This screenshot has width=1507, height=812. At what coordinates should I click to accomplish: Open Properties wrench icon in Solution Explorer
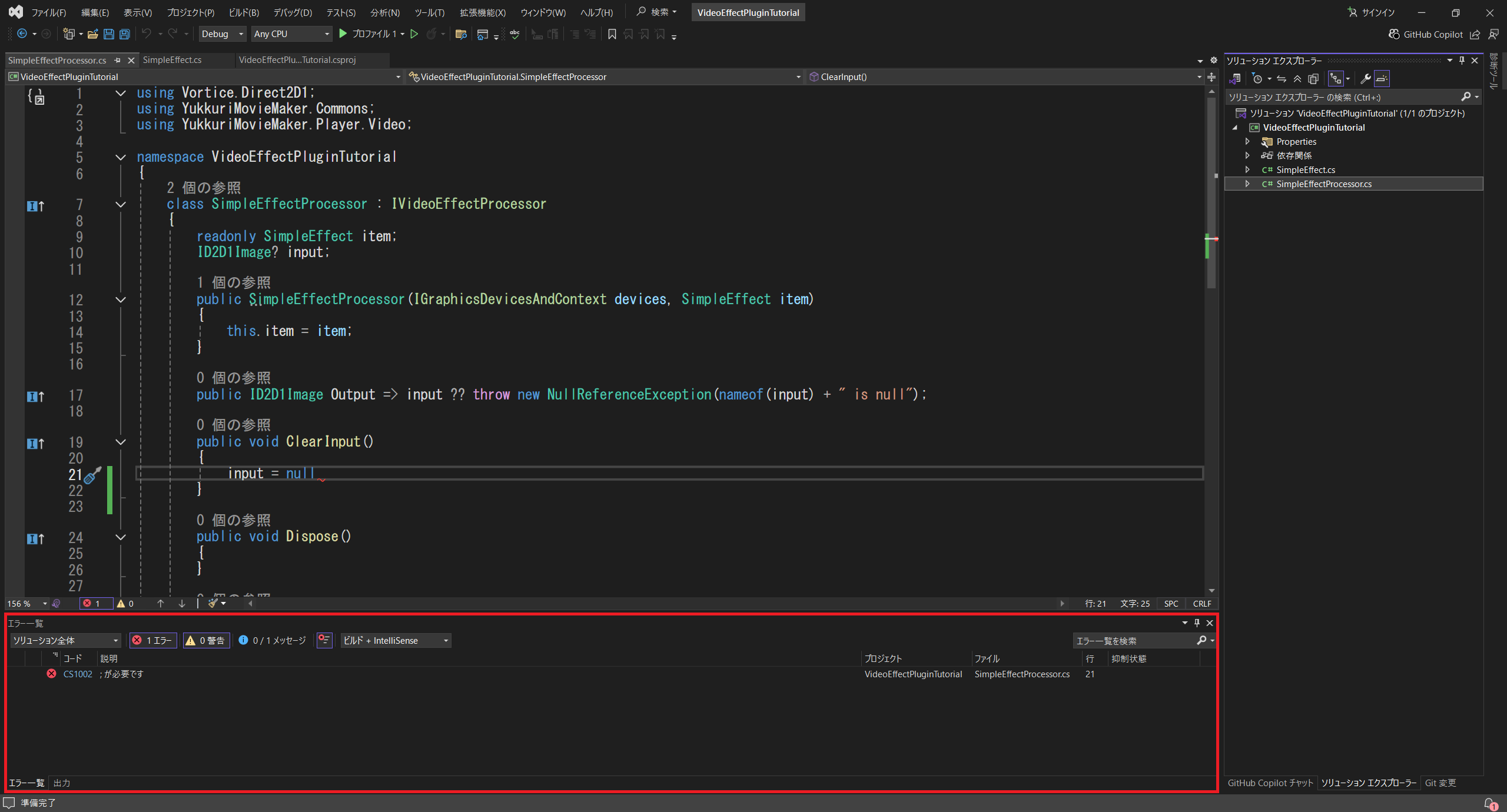tap(1366, 79)
